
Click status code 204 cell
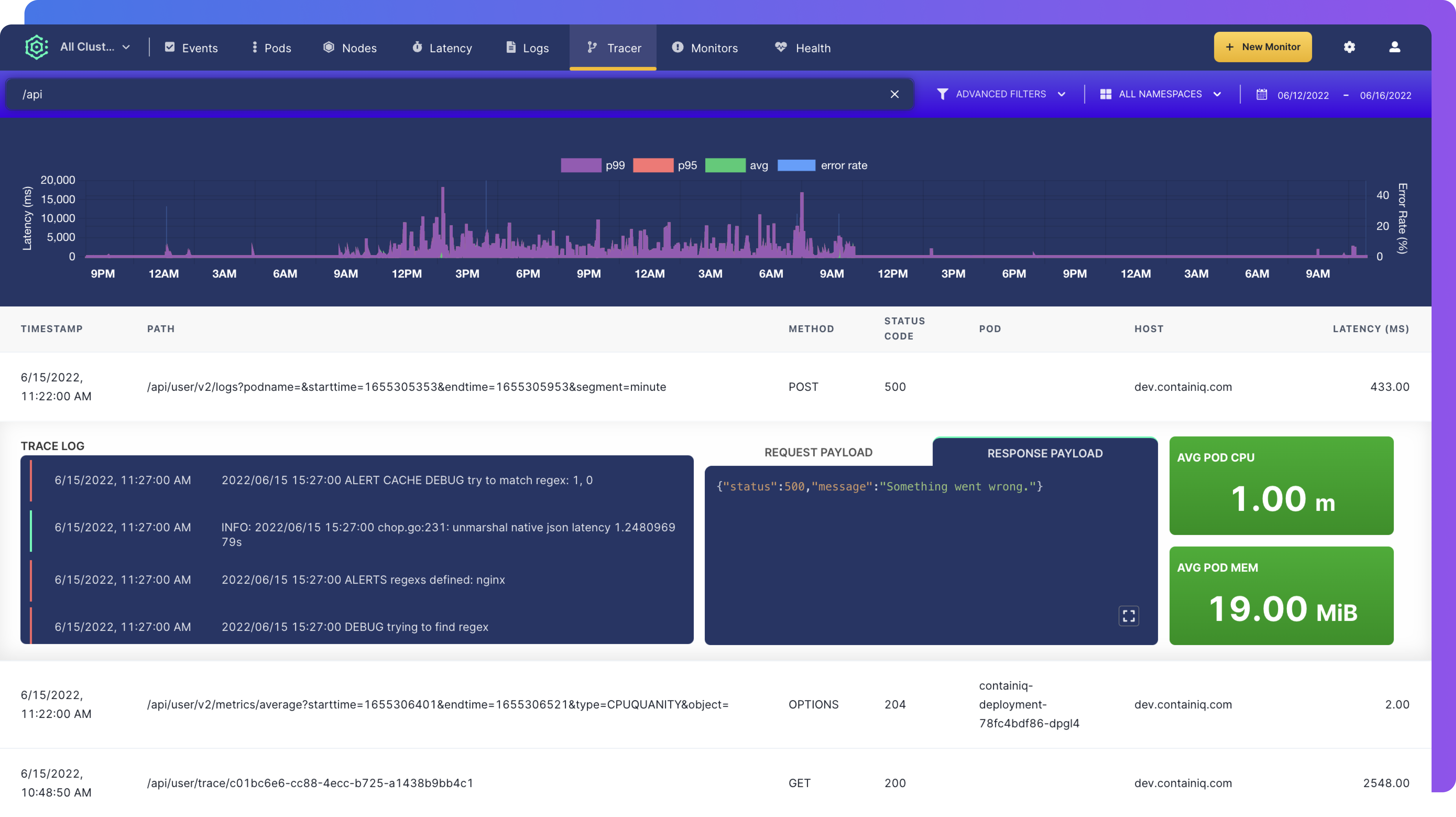895,705
